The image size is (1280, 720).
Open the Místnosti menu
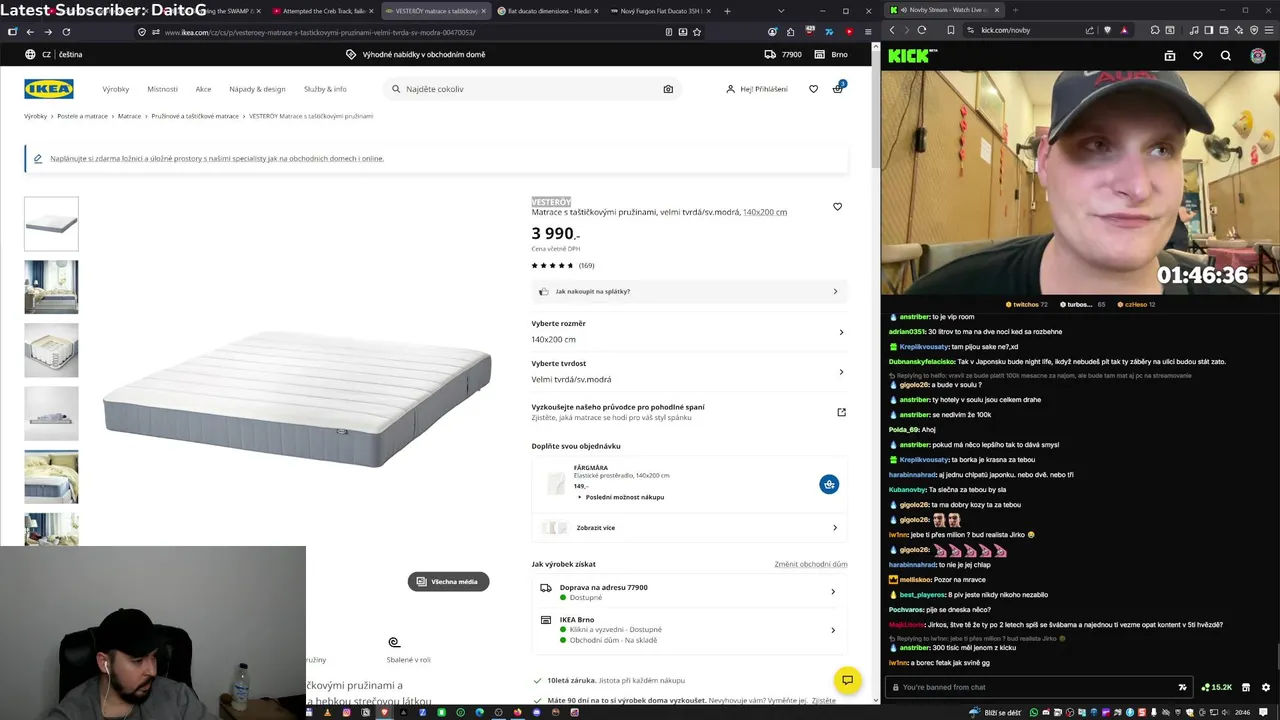162,89
